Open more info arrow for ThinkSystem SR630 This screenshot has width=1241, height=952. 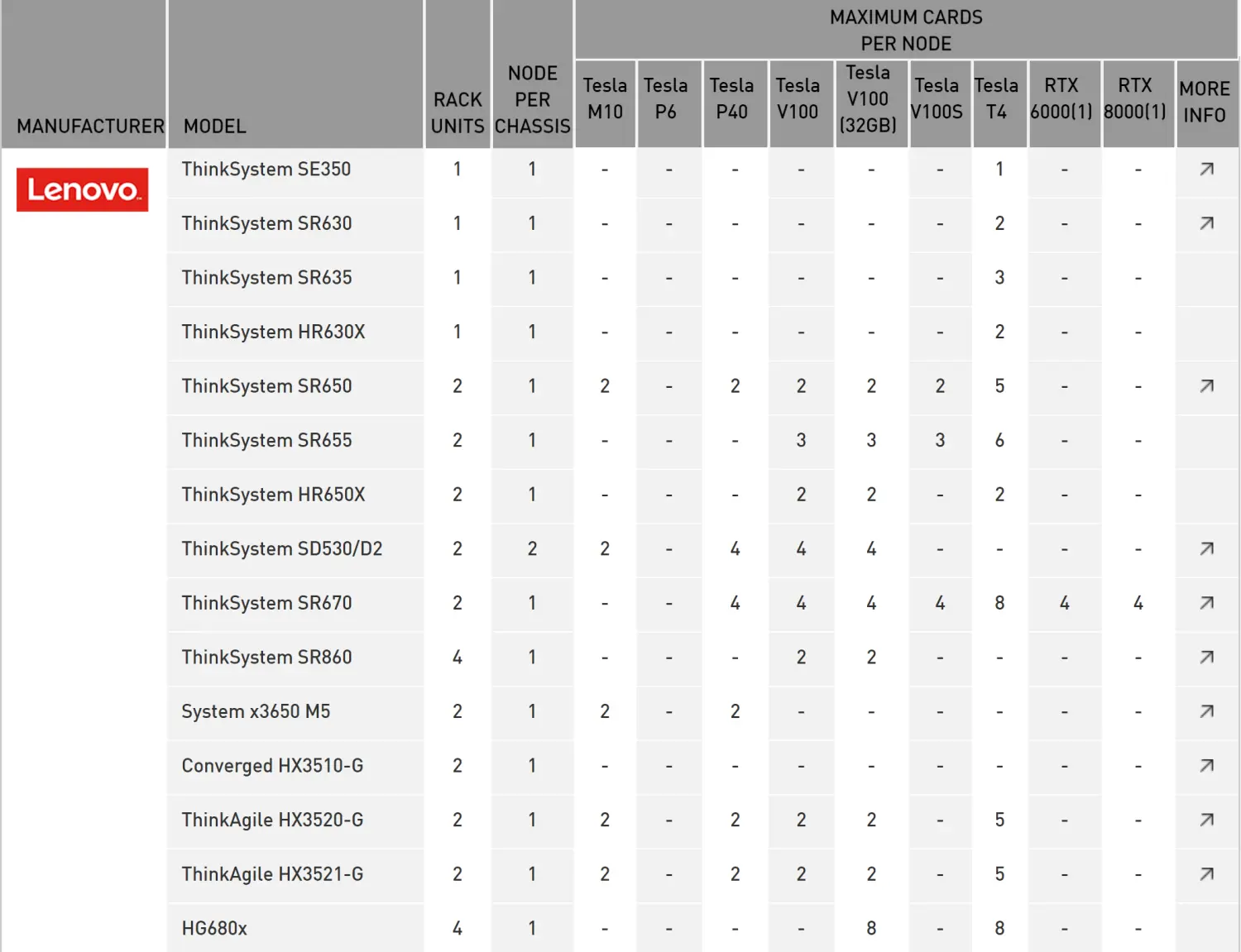pos(1207,223)
